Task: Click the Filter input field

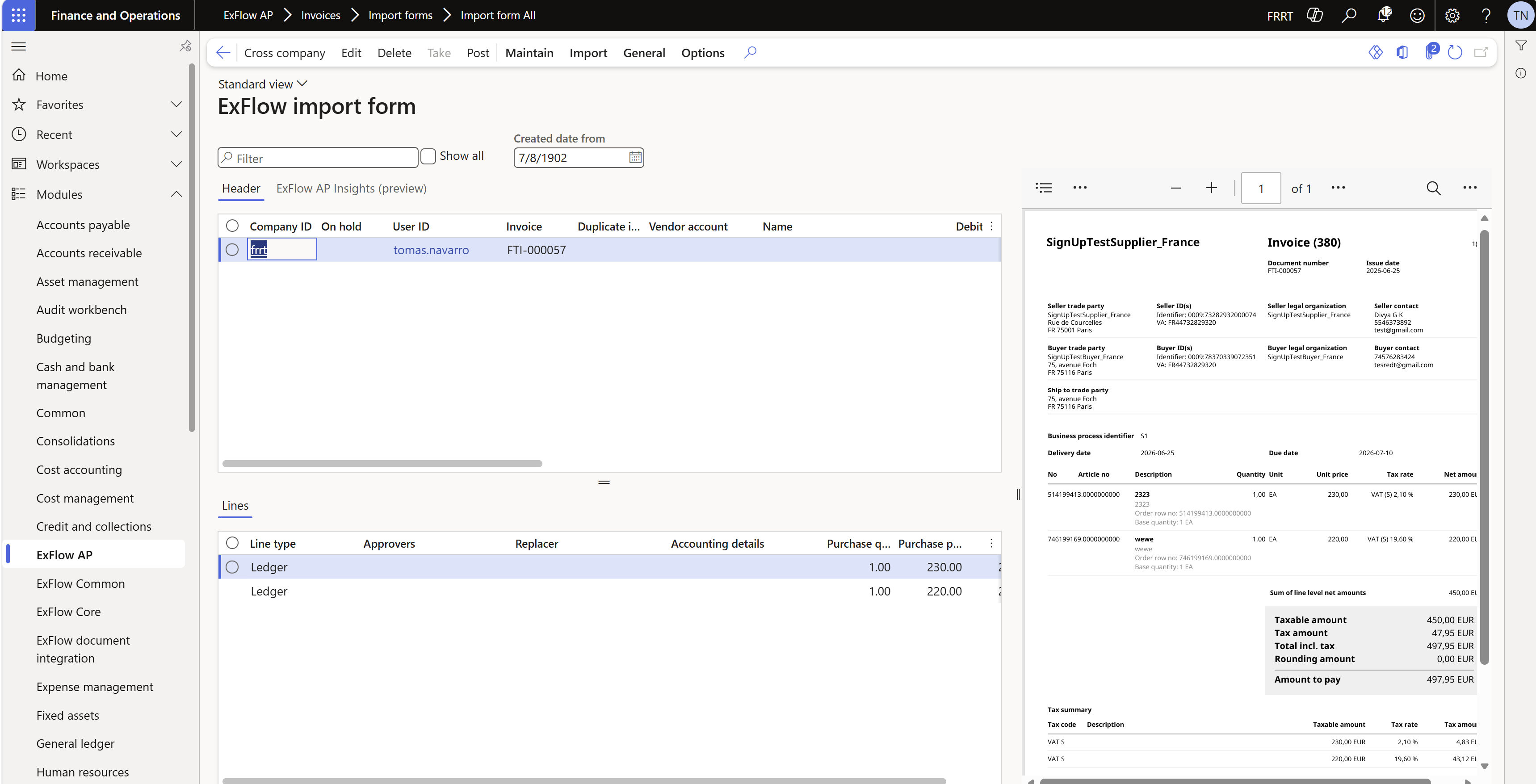Action: click(318, 158)
